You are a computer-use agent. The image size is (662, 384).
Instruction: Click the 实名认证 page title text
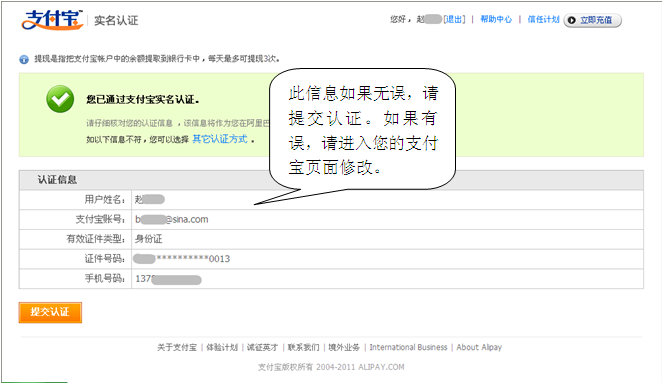coord(116,20)
